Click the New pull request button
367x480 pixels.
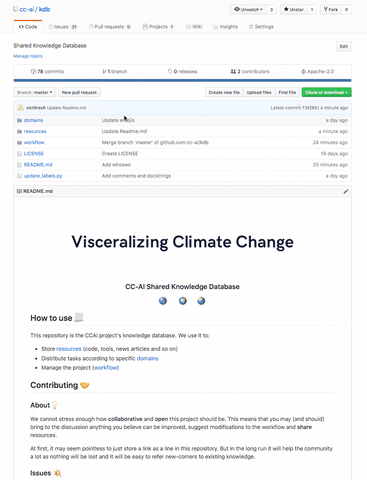pyautogui.click(x=79, y=92)
